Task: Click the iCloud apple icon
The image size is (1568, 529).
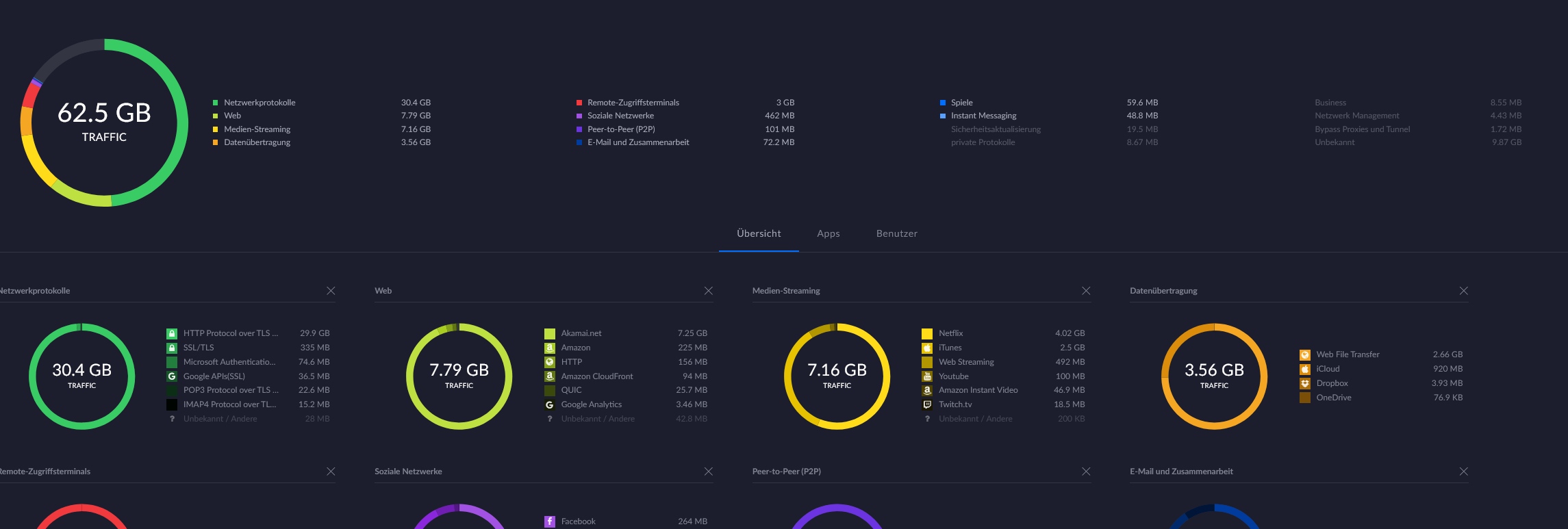Action: tap(1304, 369)
